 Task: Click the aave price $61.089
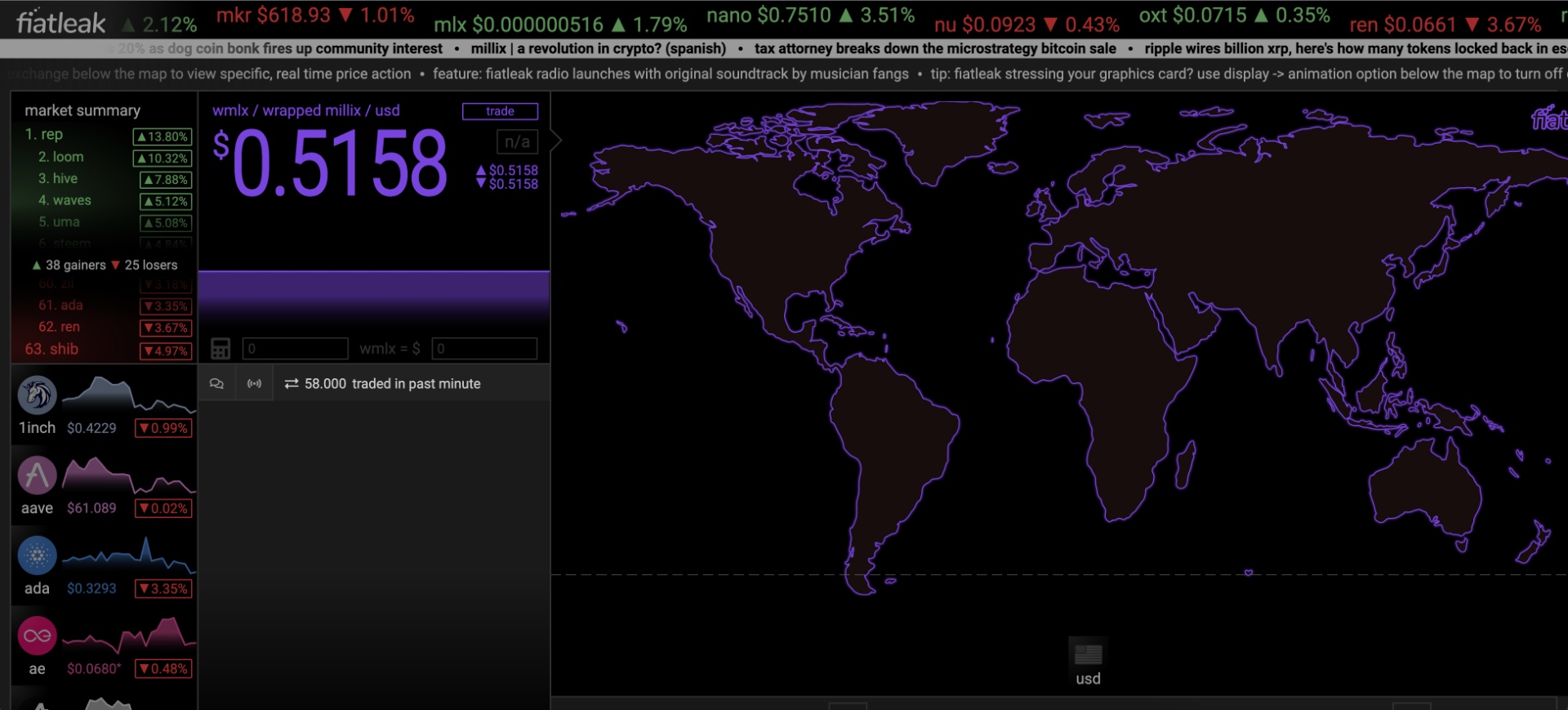click(x=91, y=508)
